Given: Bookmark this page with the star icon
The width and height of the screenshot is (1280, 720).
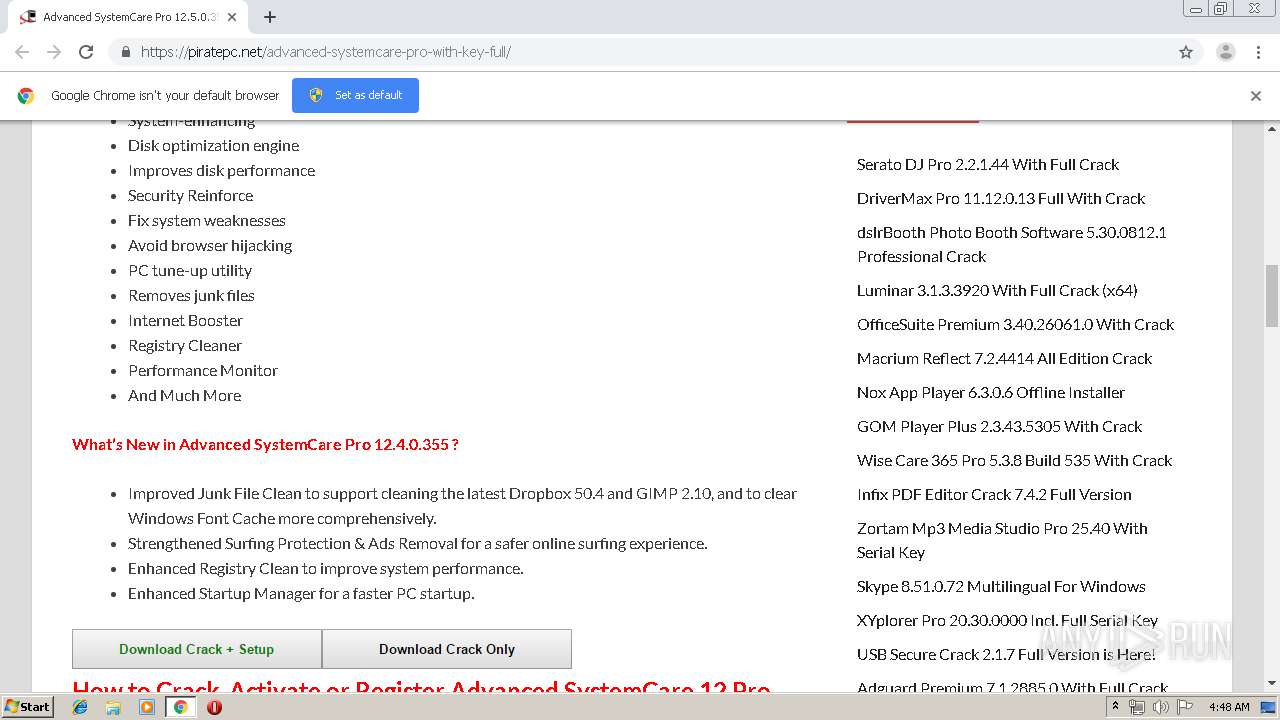Looking at the screenshot, I should [x=1186, y=52].
